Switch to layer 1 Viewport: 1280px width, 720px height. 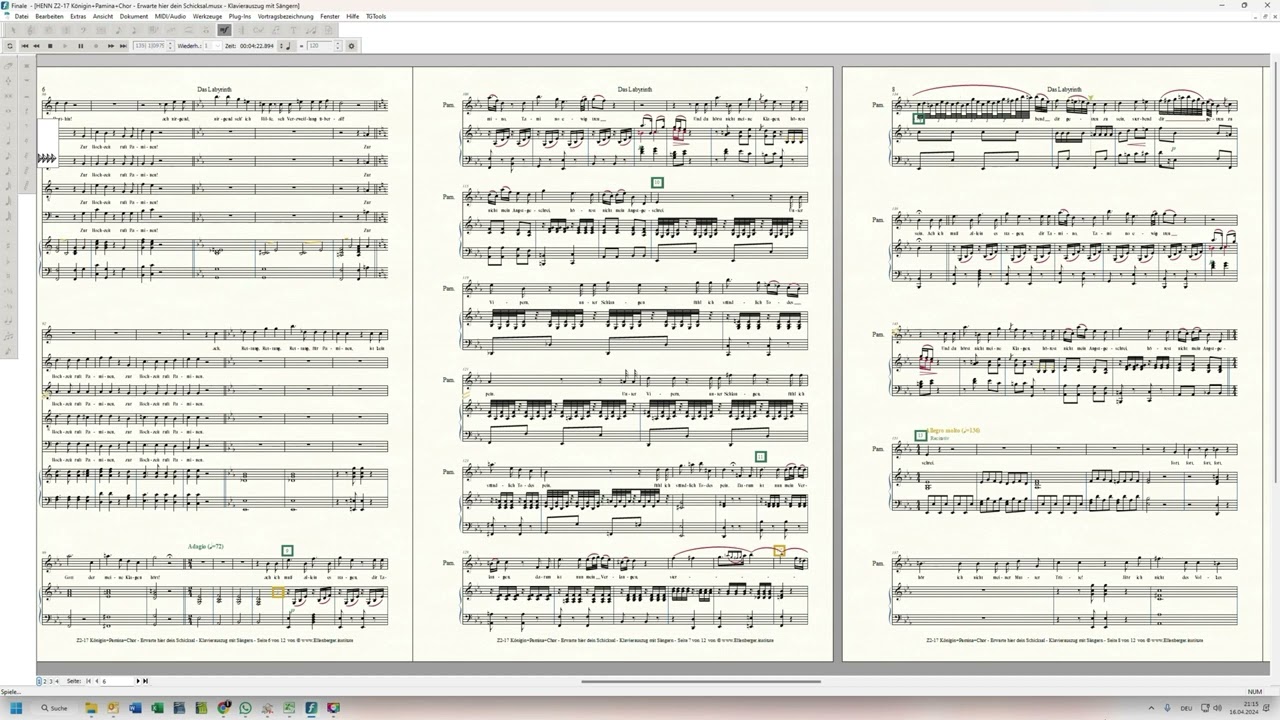[39, 681]
